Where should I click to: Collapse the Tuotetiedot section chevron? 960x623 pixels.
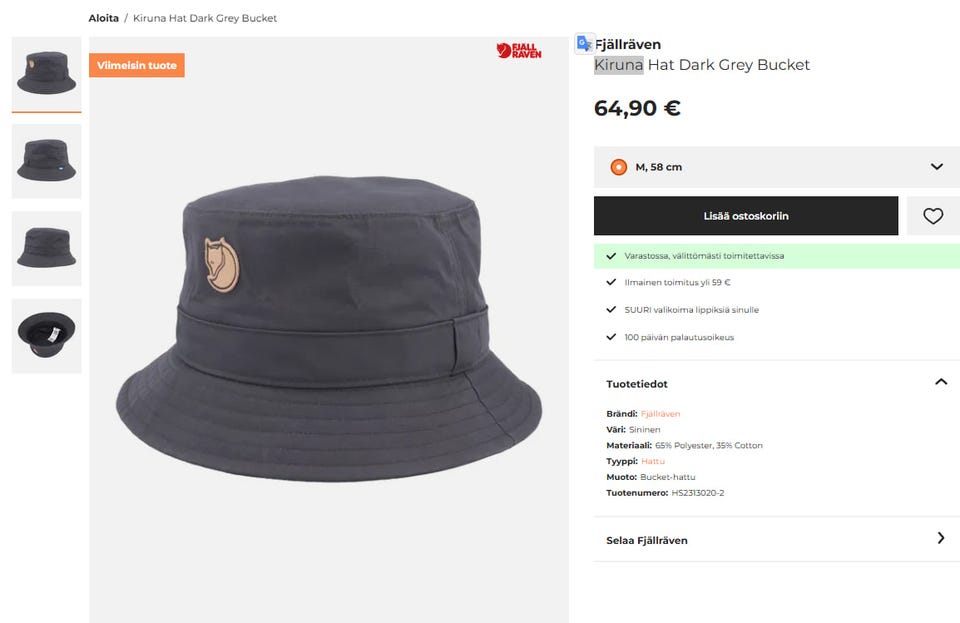click(x=941, y=382)
